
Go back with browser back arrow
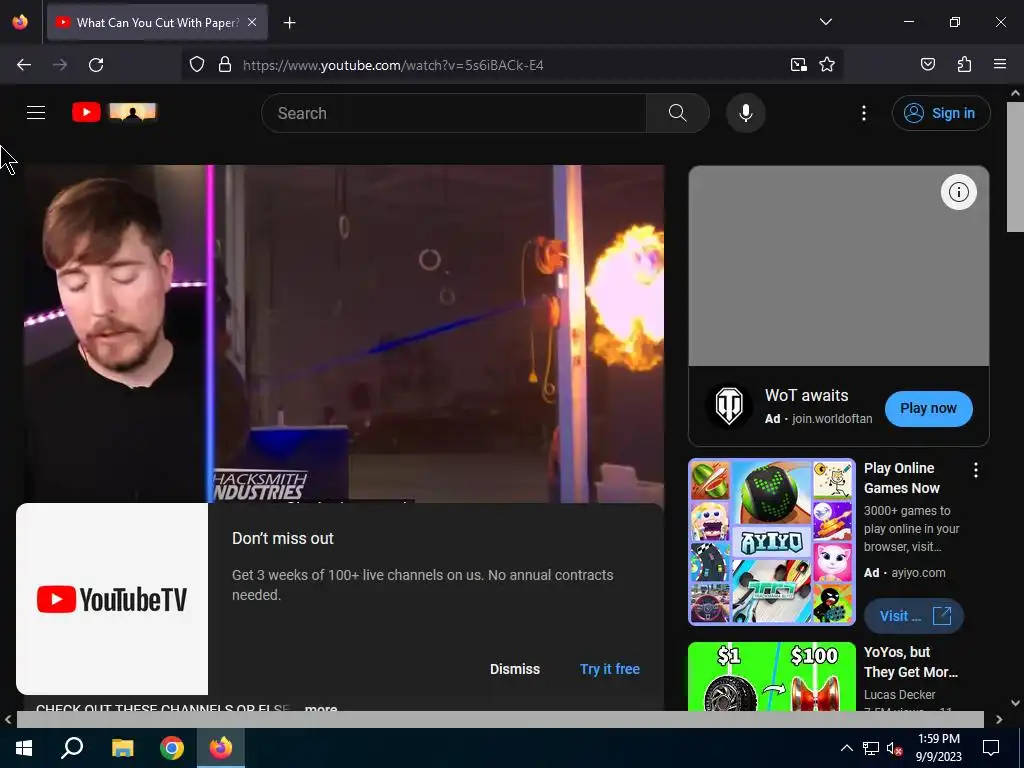tap(24, 65)
